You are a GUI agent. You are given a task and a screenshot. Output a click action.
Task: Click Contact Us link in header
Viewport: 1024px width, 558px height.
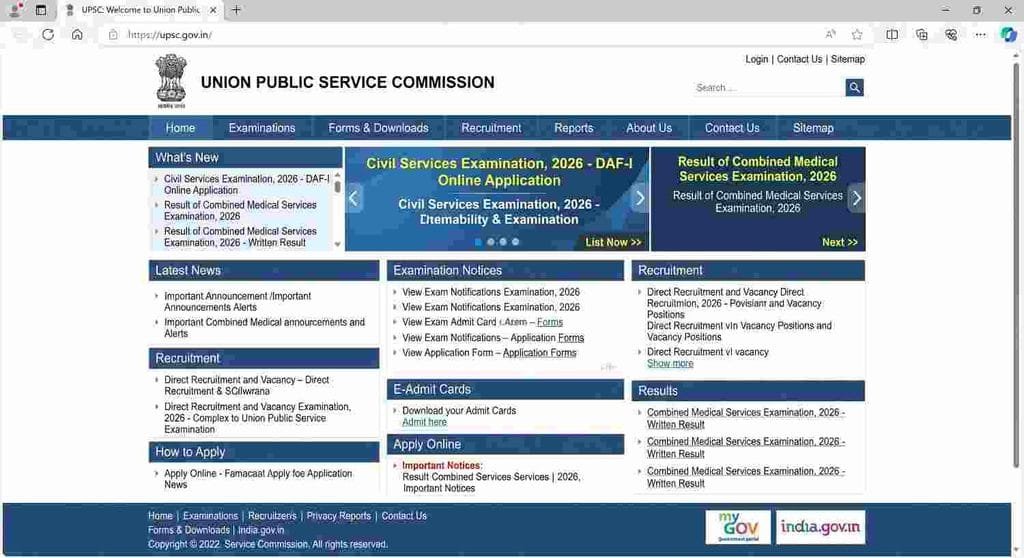tap(799, 59)
